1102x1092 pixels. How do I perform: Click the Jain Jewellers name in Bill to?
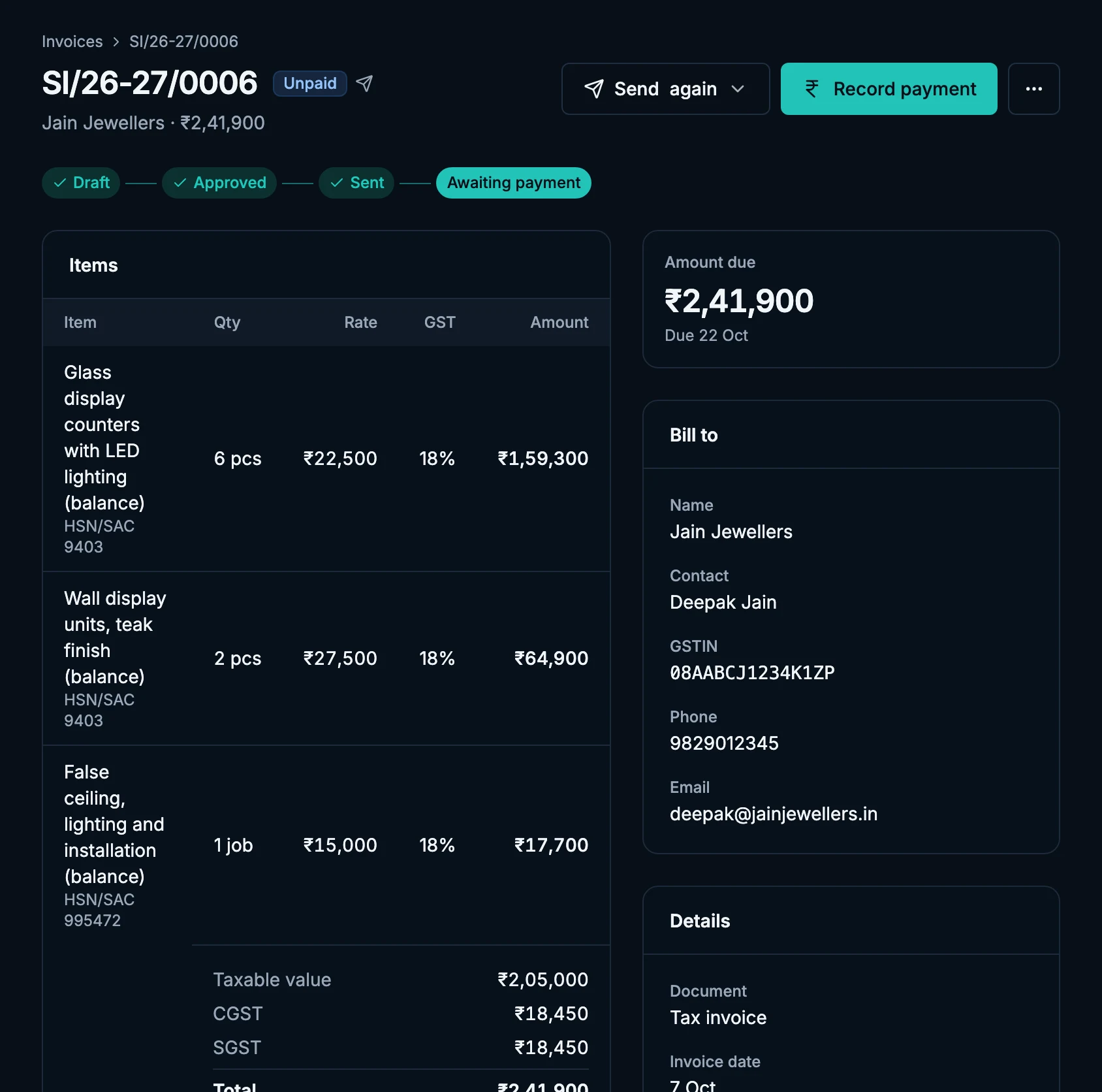tap(731, 532)
